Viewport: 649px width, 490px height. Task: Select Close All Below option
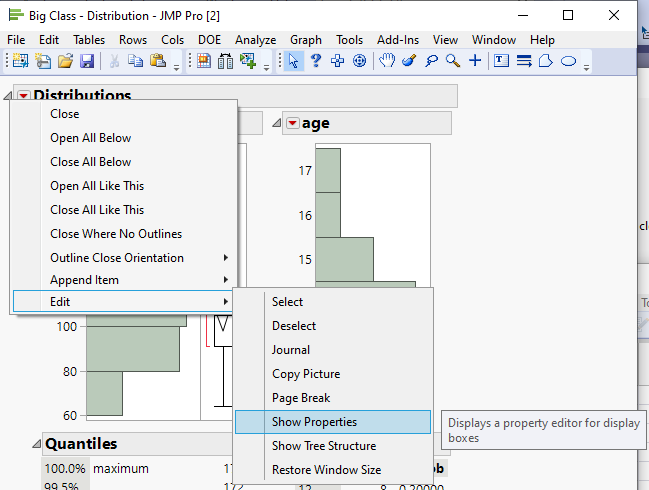(x=90, y=162)
